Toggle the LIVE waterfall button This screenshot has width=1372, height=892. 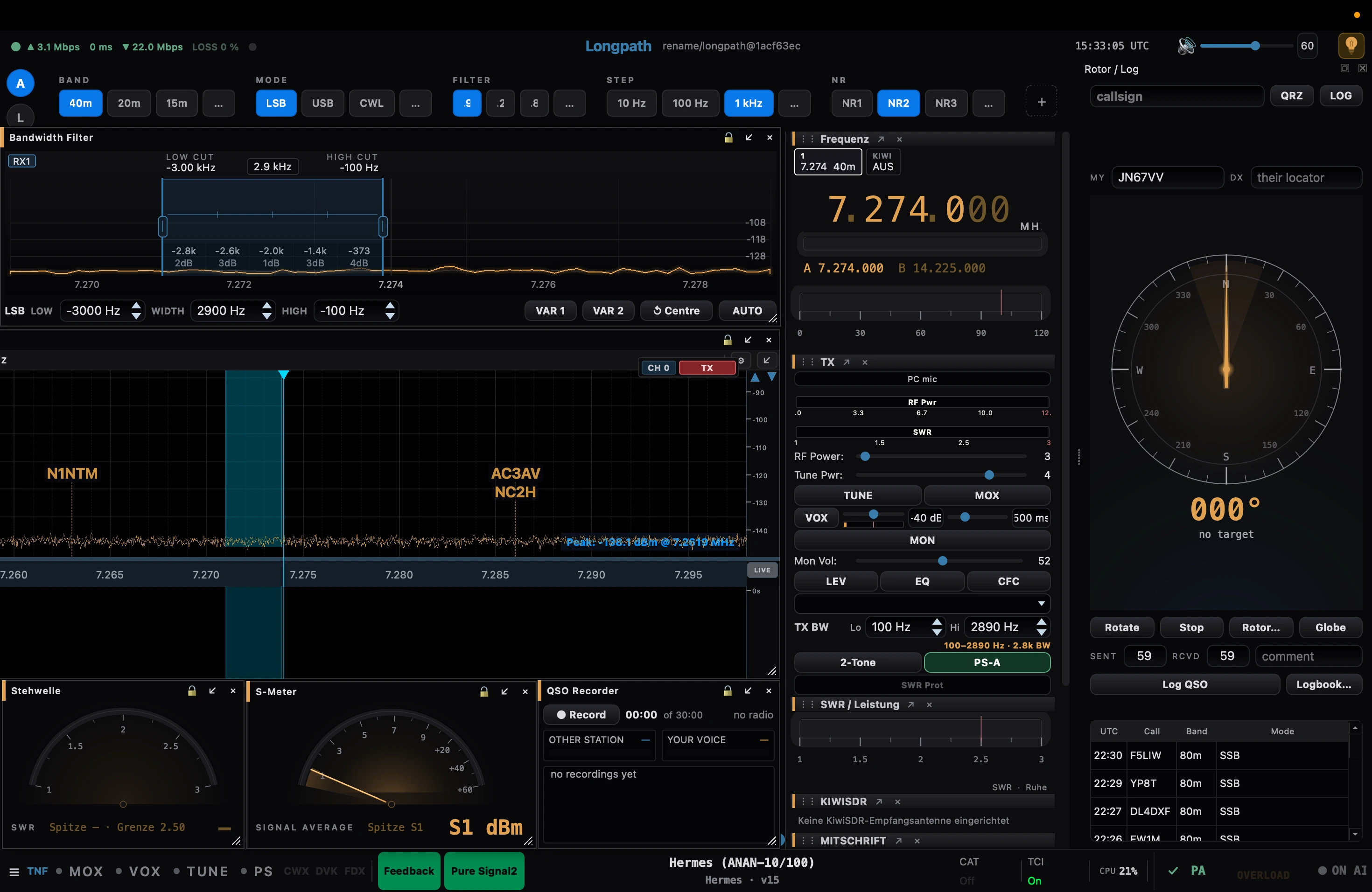[x=762, y=571]
